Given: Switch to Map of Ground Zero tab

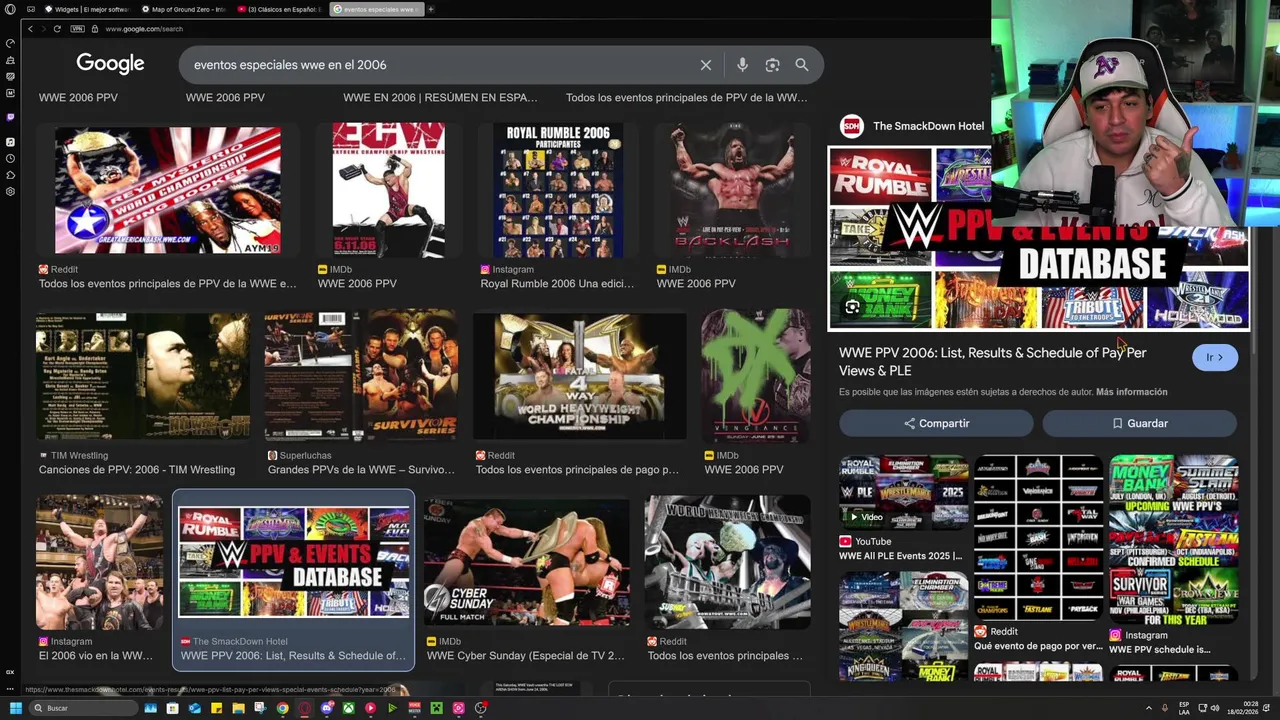Looking at the screenshot, I should point(185,9).
